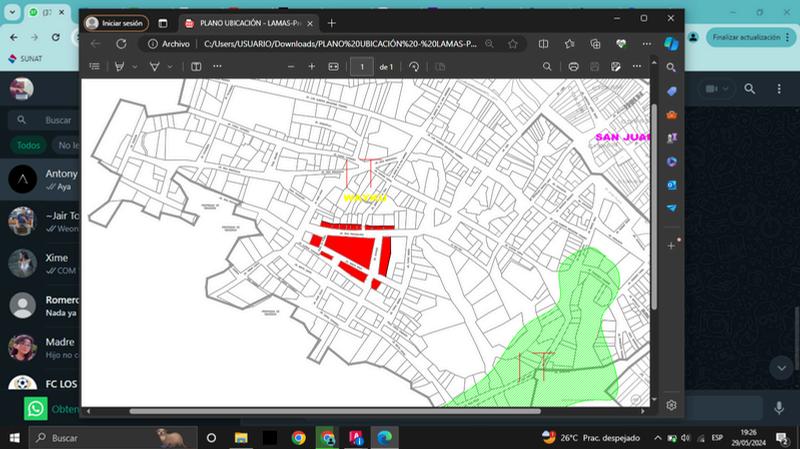
Task: Click Finalizar actualización in Chrome
Action: pos(751,37)
